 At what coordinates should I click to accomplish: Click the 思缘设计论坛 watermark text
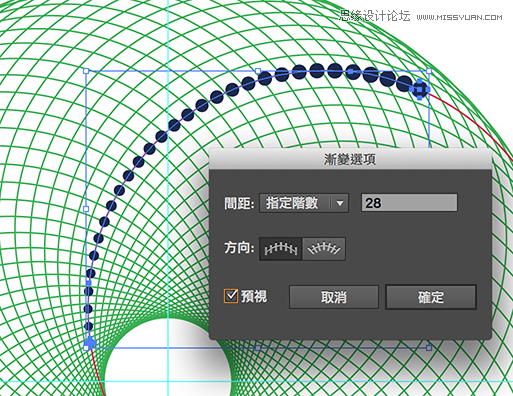coord(374,16)
